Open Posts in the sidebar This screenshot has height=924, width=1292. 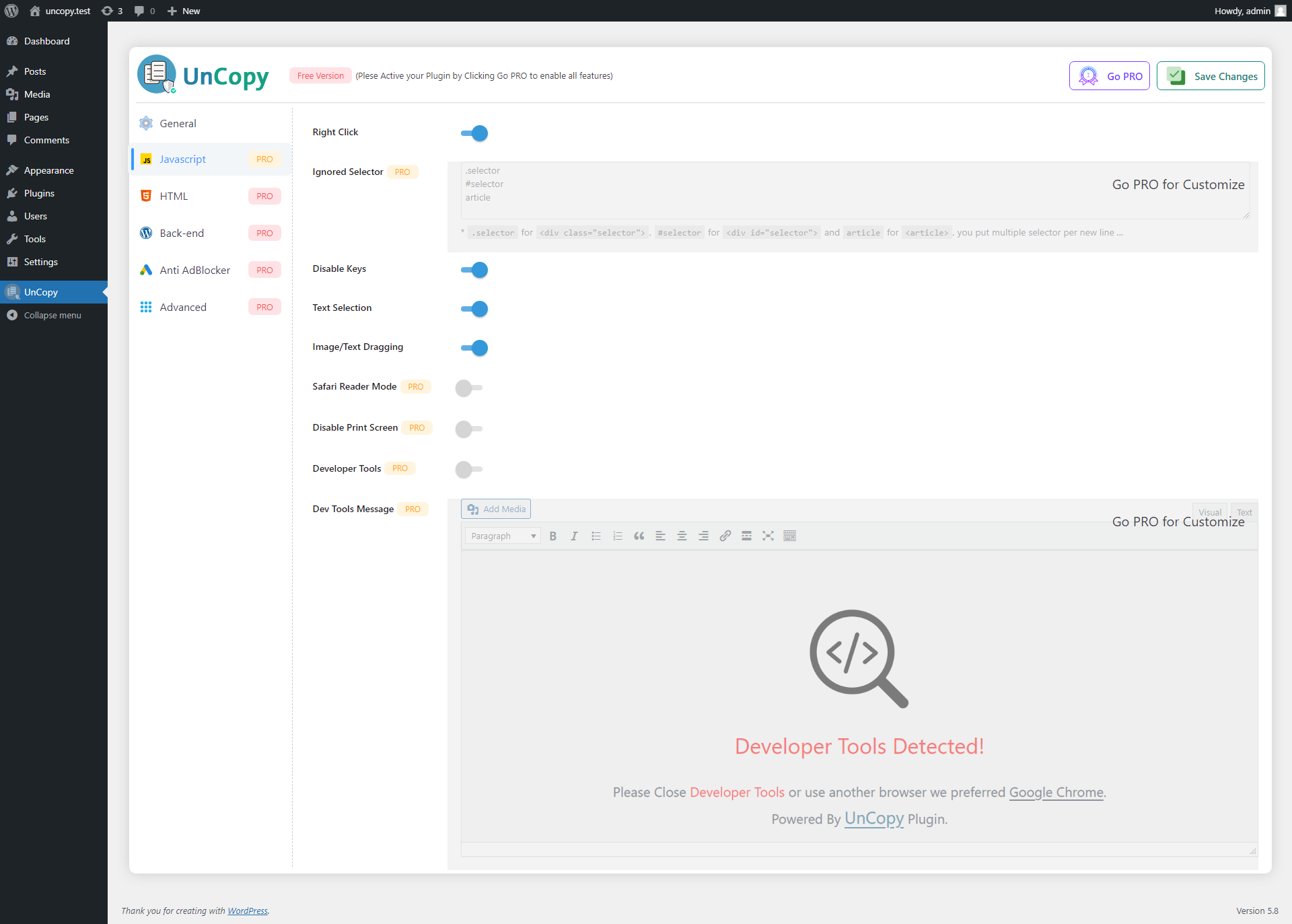(54, 71)
